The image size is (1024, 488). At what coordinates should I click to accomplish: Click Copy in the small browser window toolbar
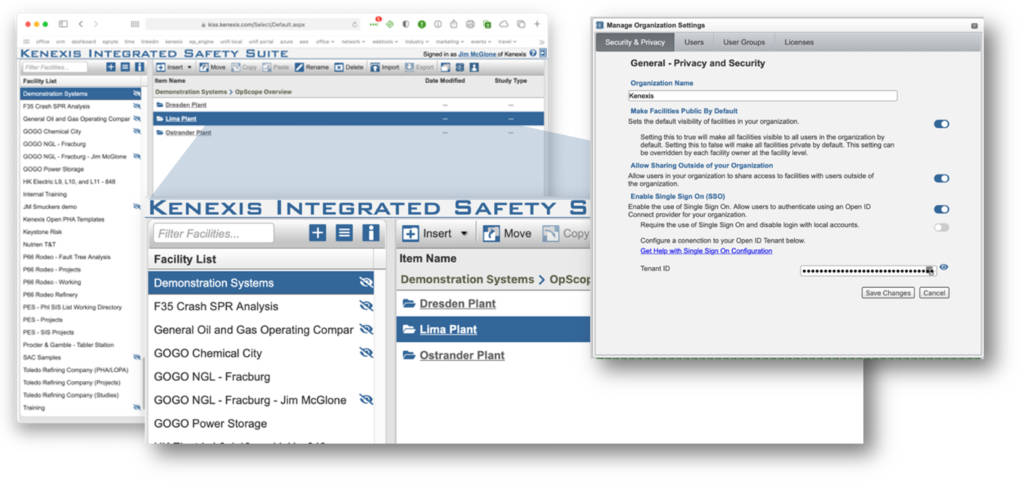(x=244, y=67)
